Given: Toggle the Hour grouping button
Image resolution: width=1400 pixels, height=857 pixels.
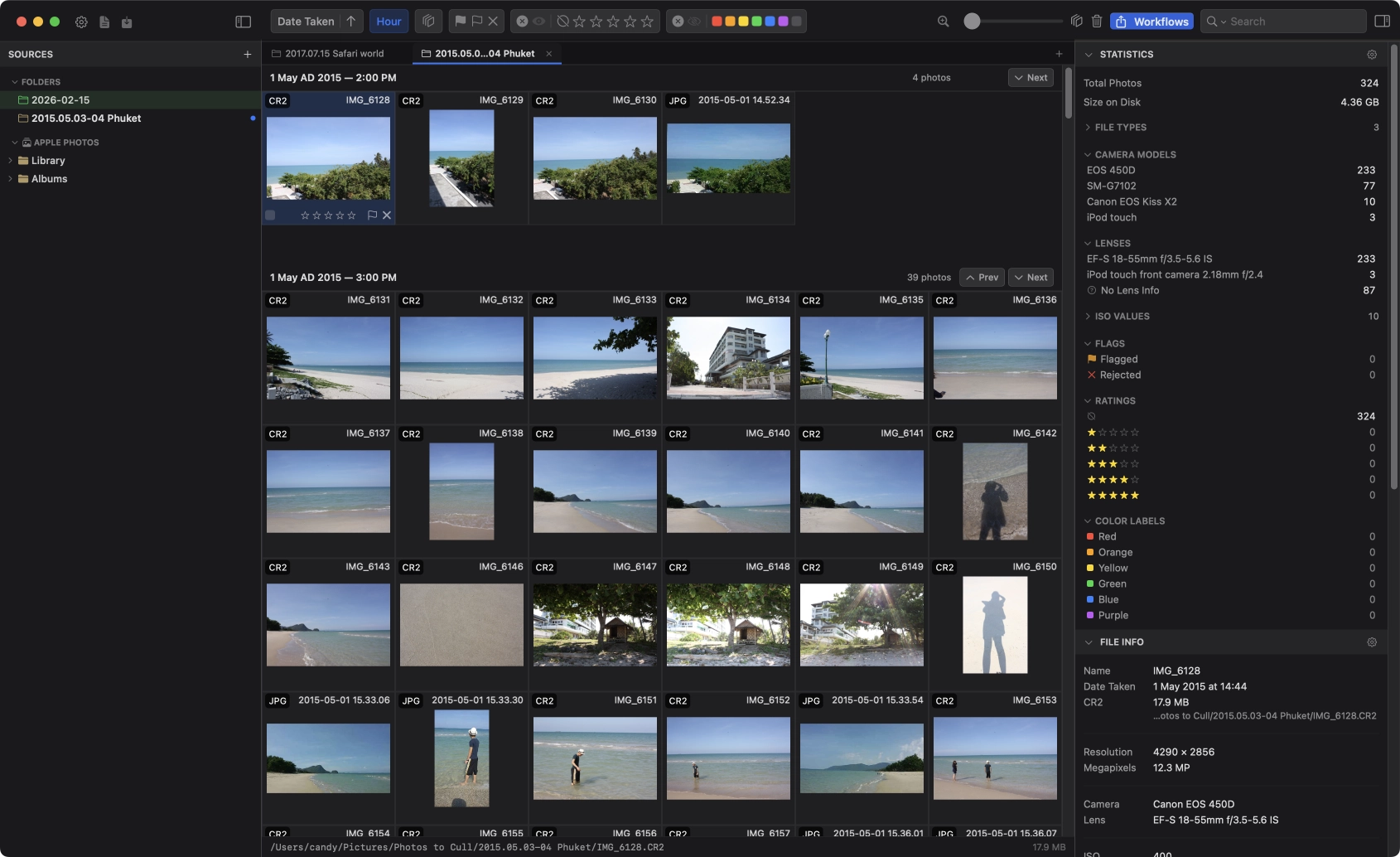Looking at the screenshot, I should click(389, 22).
